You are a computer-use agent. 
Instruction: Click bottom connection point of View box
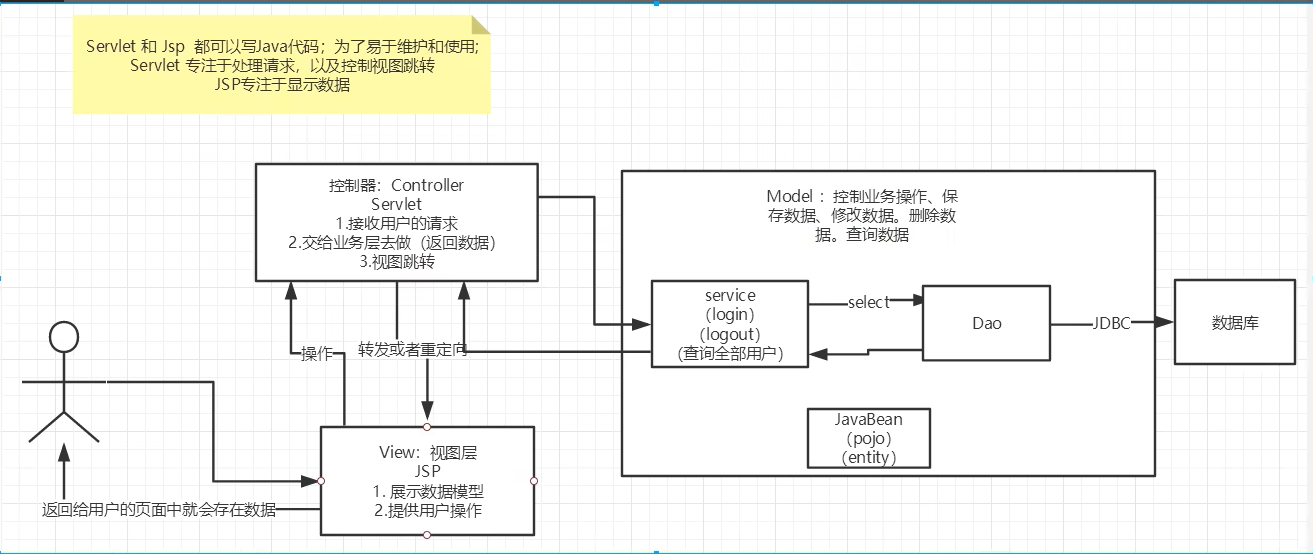coord(427,536)
